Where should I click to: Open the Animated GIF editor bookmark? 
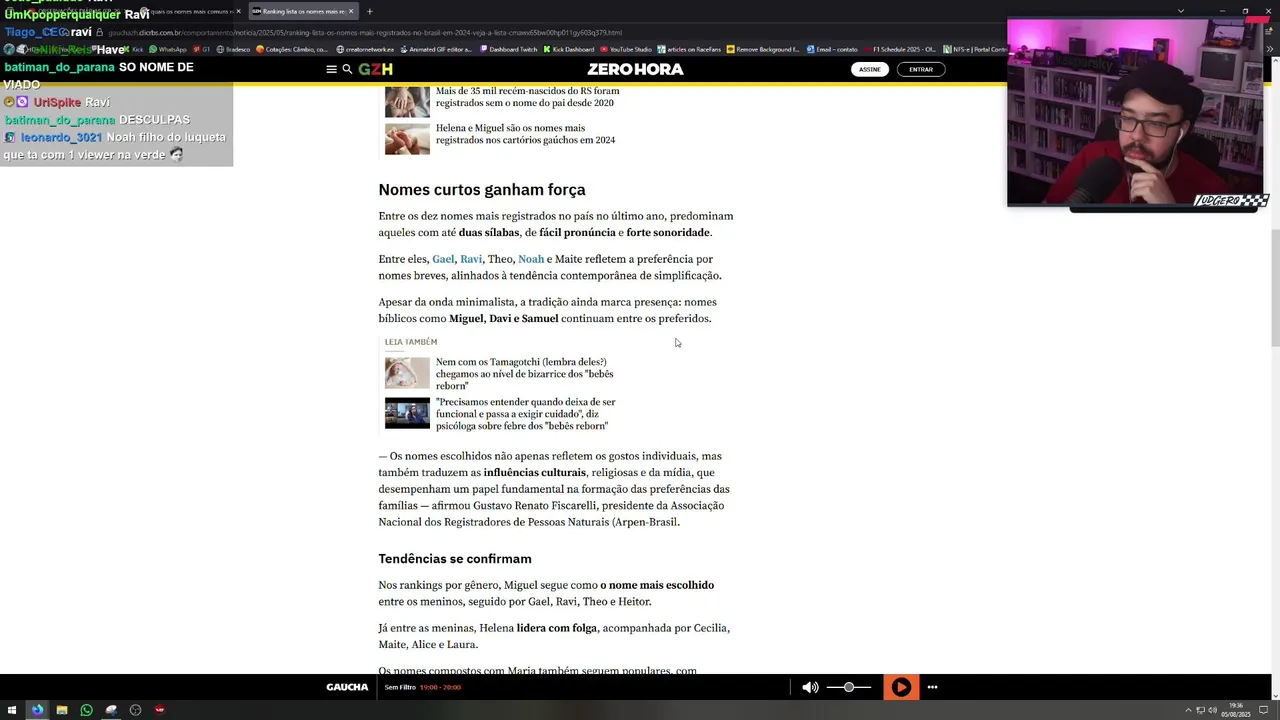pos(436,49)
